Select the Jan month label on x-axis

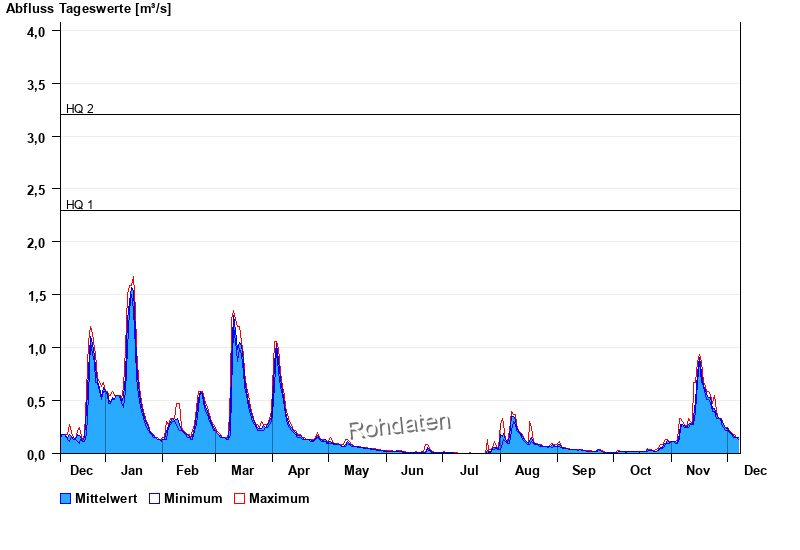(x=132, y=470)
